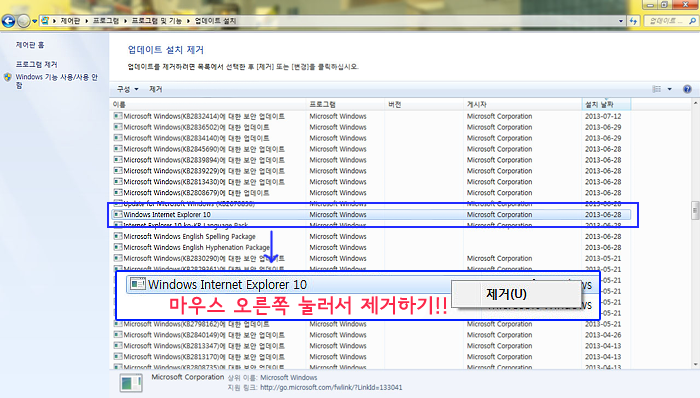700x398 pixels.
Task: Open 제어판 홈 link
Action: (30, 45)
